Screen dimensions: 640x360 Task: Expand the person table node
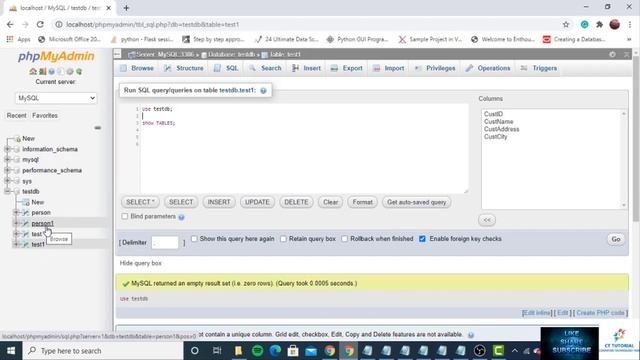[16, 213]
